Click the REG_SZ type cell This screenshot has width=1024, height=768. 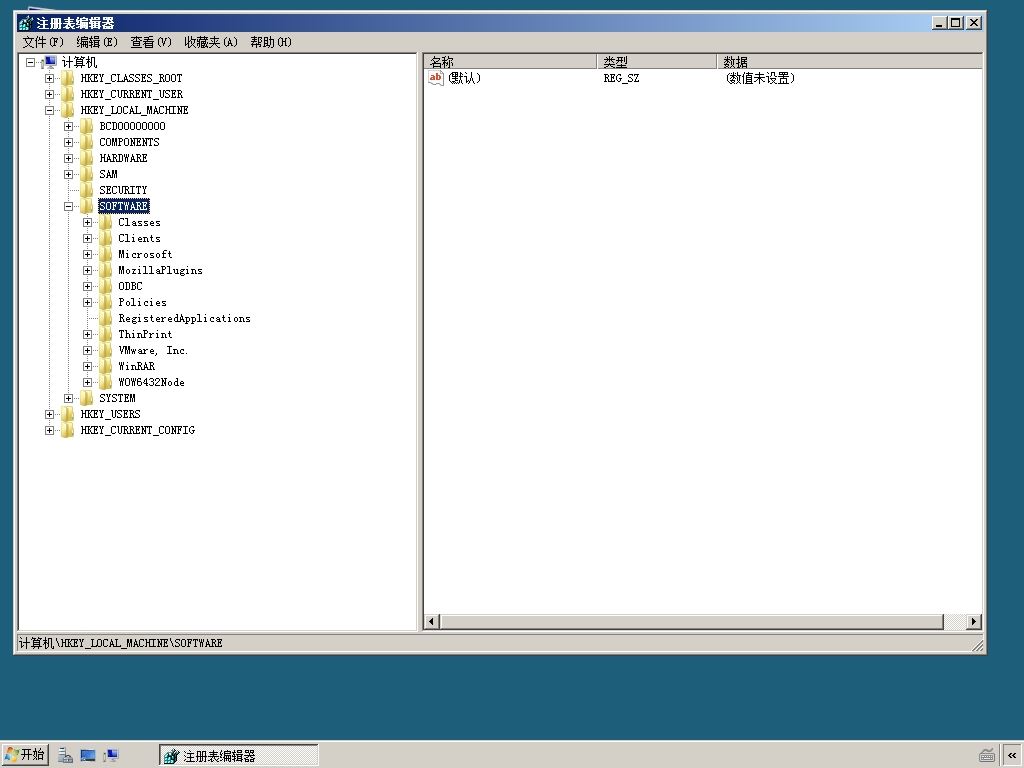pyautogui.click(x=621, y=78)
